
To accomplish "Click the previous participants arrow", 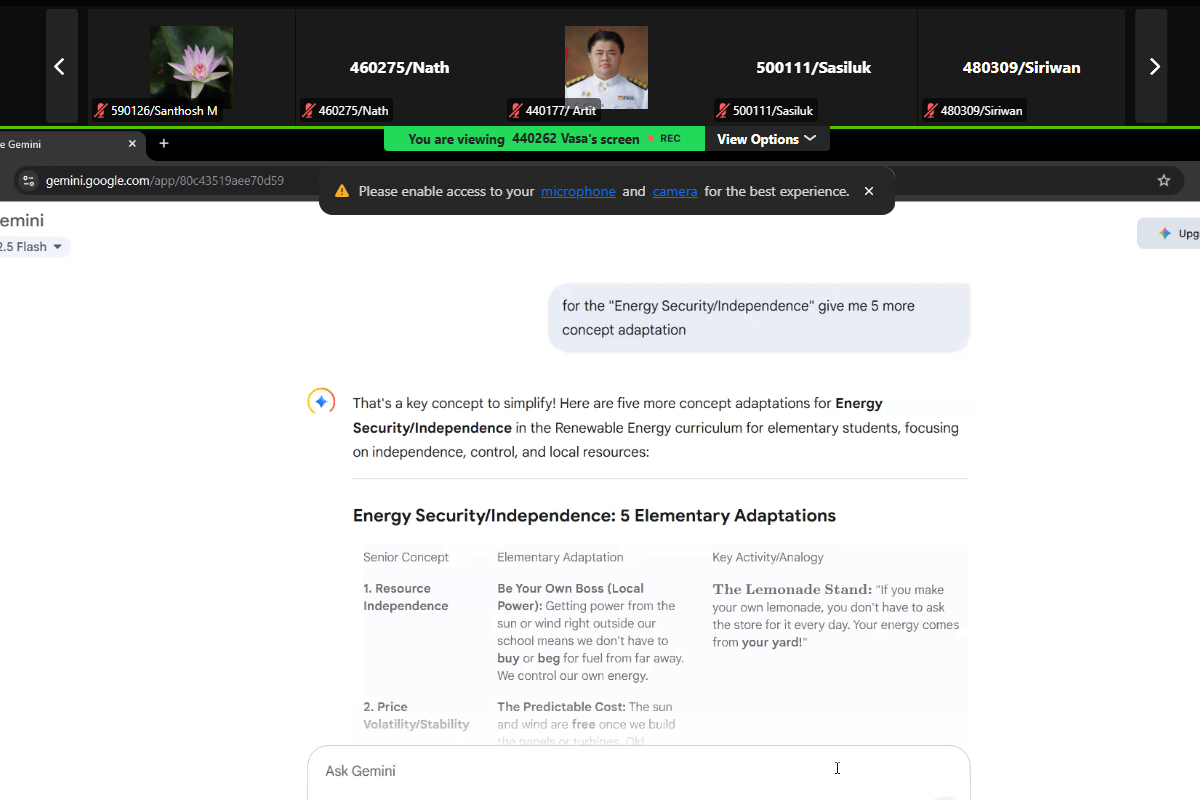I will [x=60, y=67].
